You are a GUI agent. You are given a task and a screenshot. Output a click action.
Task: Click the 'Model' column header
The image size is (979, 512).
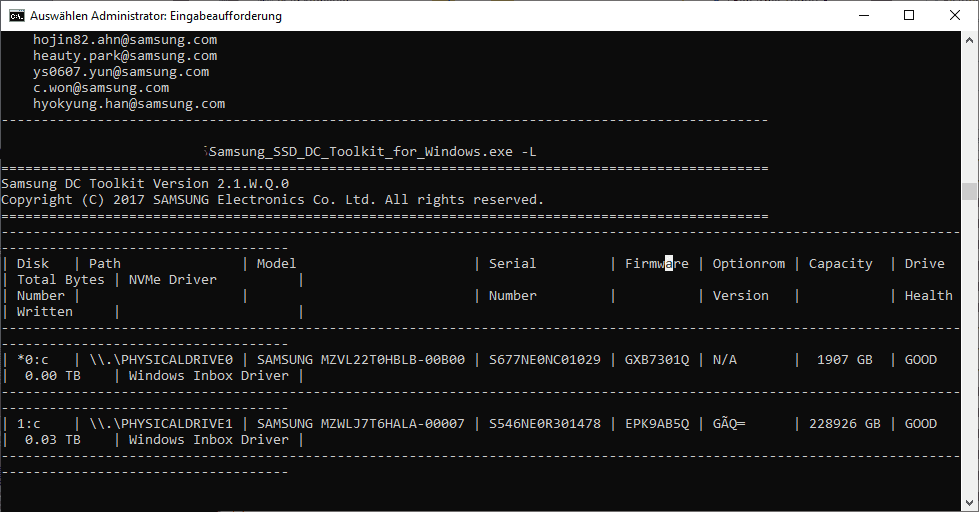click(x=277, y=263)
